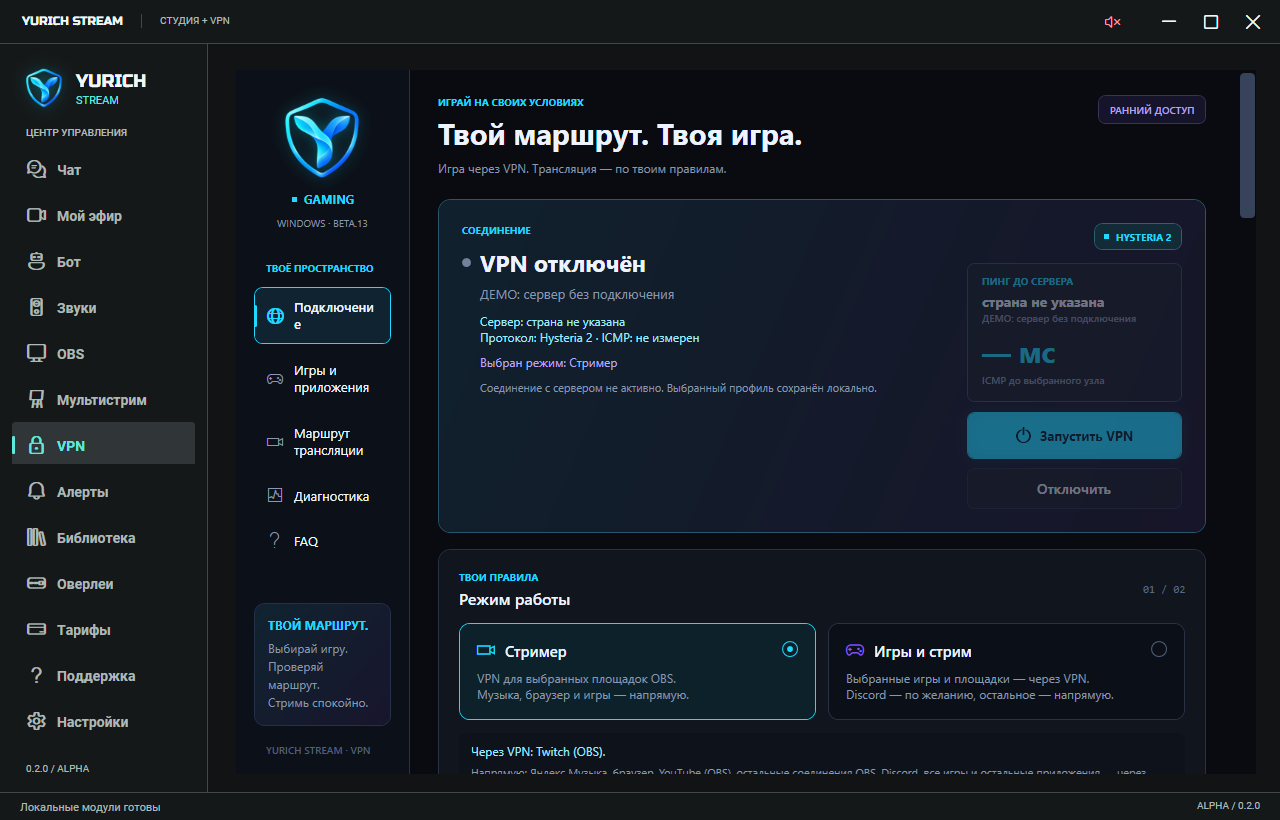Open the Алерты bell icon
This screenshot has width=1280, height=820.
37,492
